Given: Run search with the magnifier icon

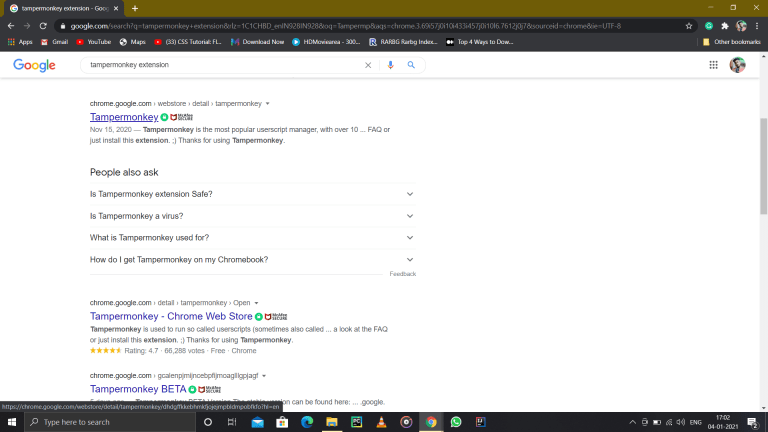Looking at the screenshot, I should click(411, 65).
